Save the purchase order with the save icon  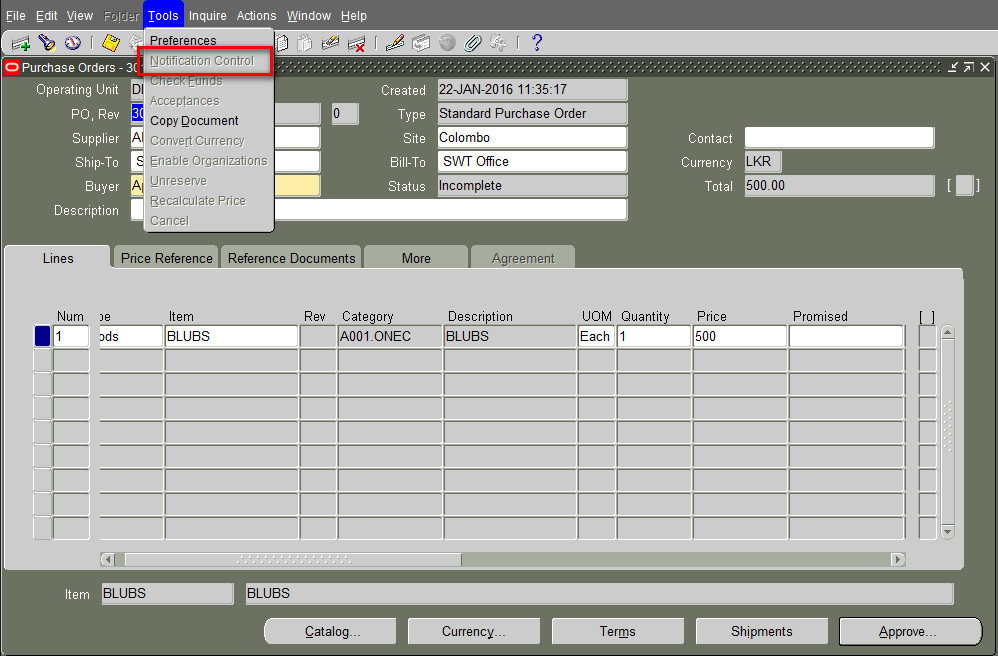click(x=109, y=43)
